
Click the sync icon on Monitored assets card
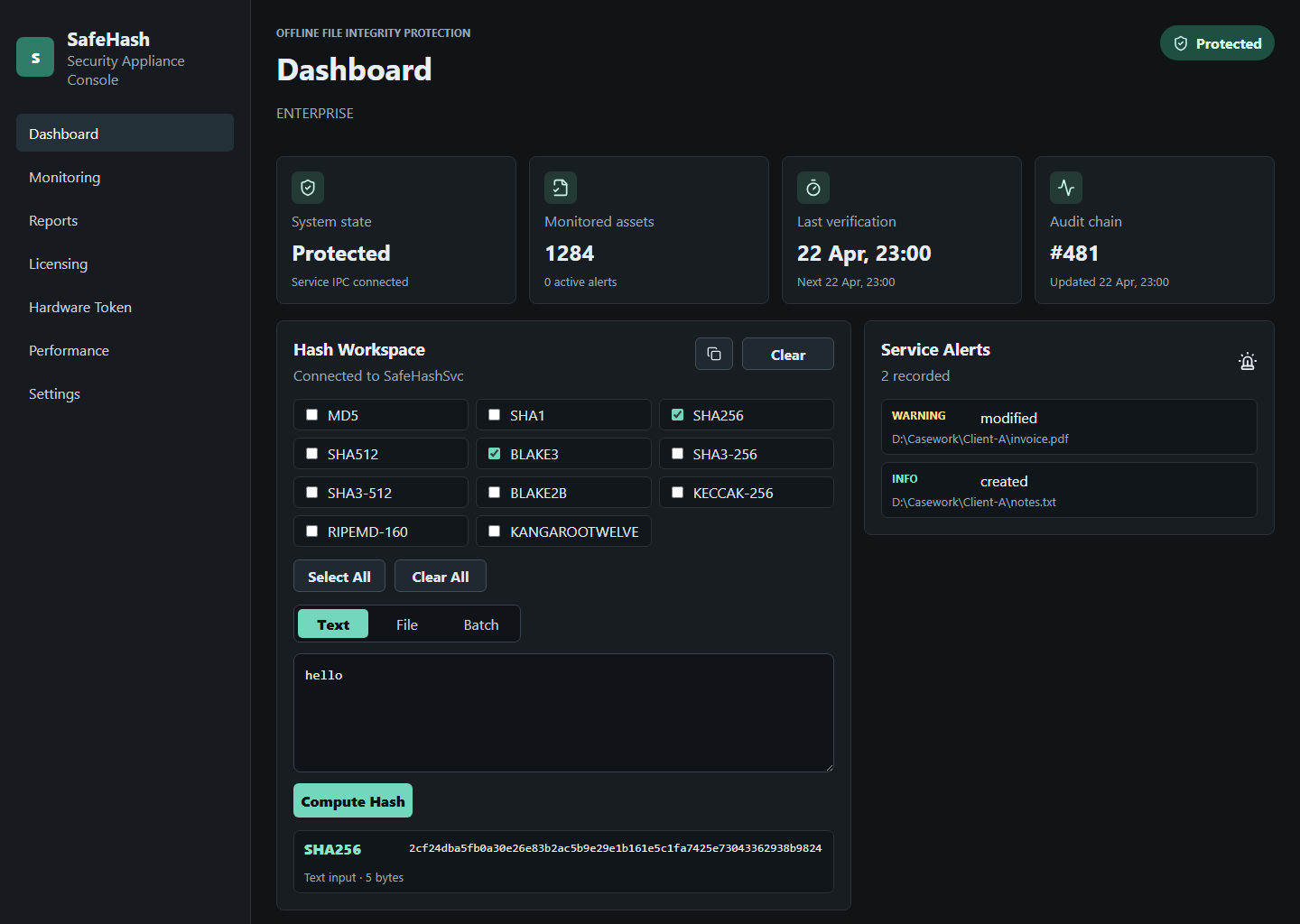(x=561, y=188)
